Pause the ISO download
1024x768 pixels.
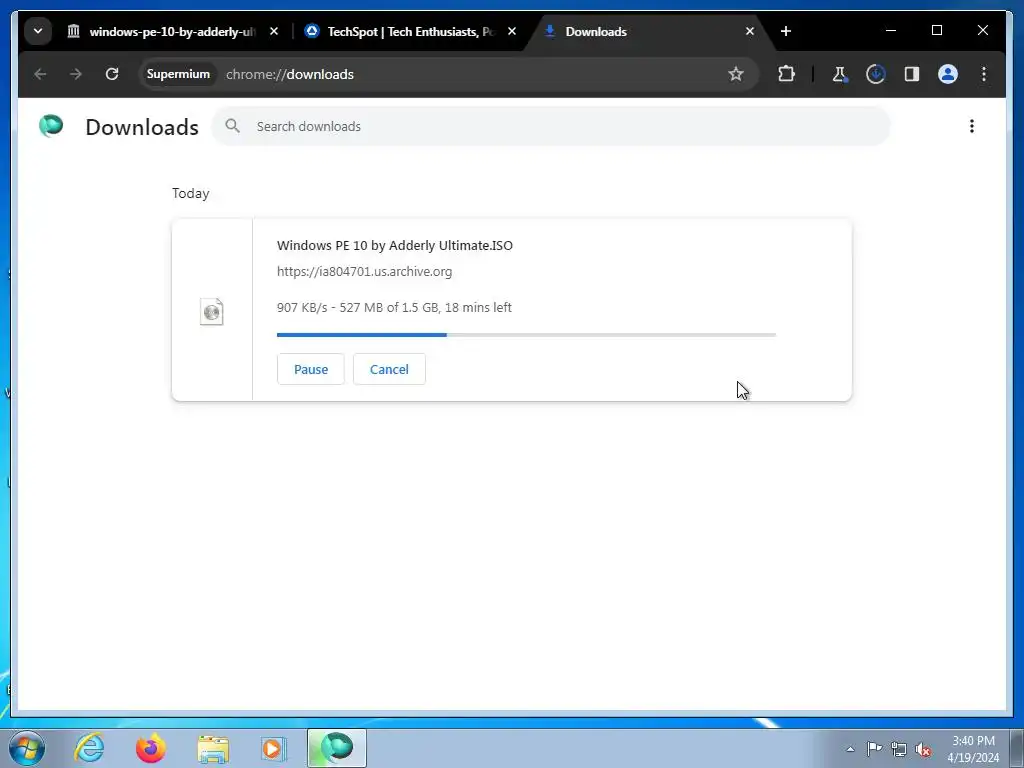coord(311,369)
